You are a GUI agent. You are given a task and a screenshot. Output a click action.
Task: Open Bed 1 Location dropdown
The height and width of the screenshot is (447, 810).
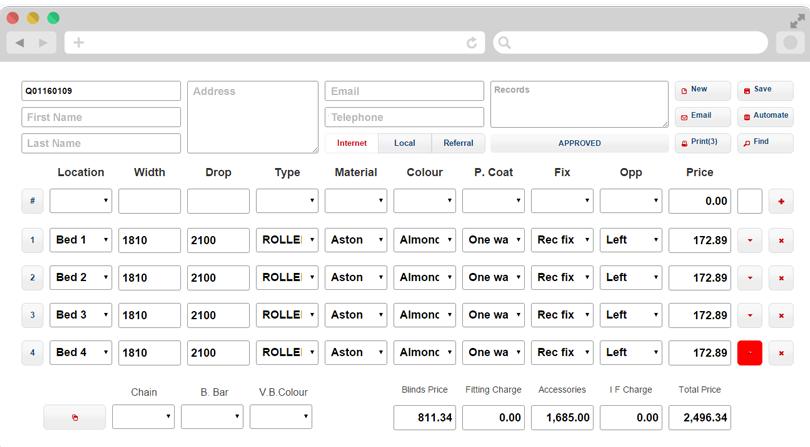coord(81,240)
